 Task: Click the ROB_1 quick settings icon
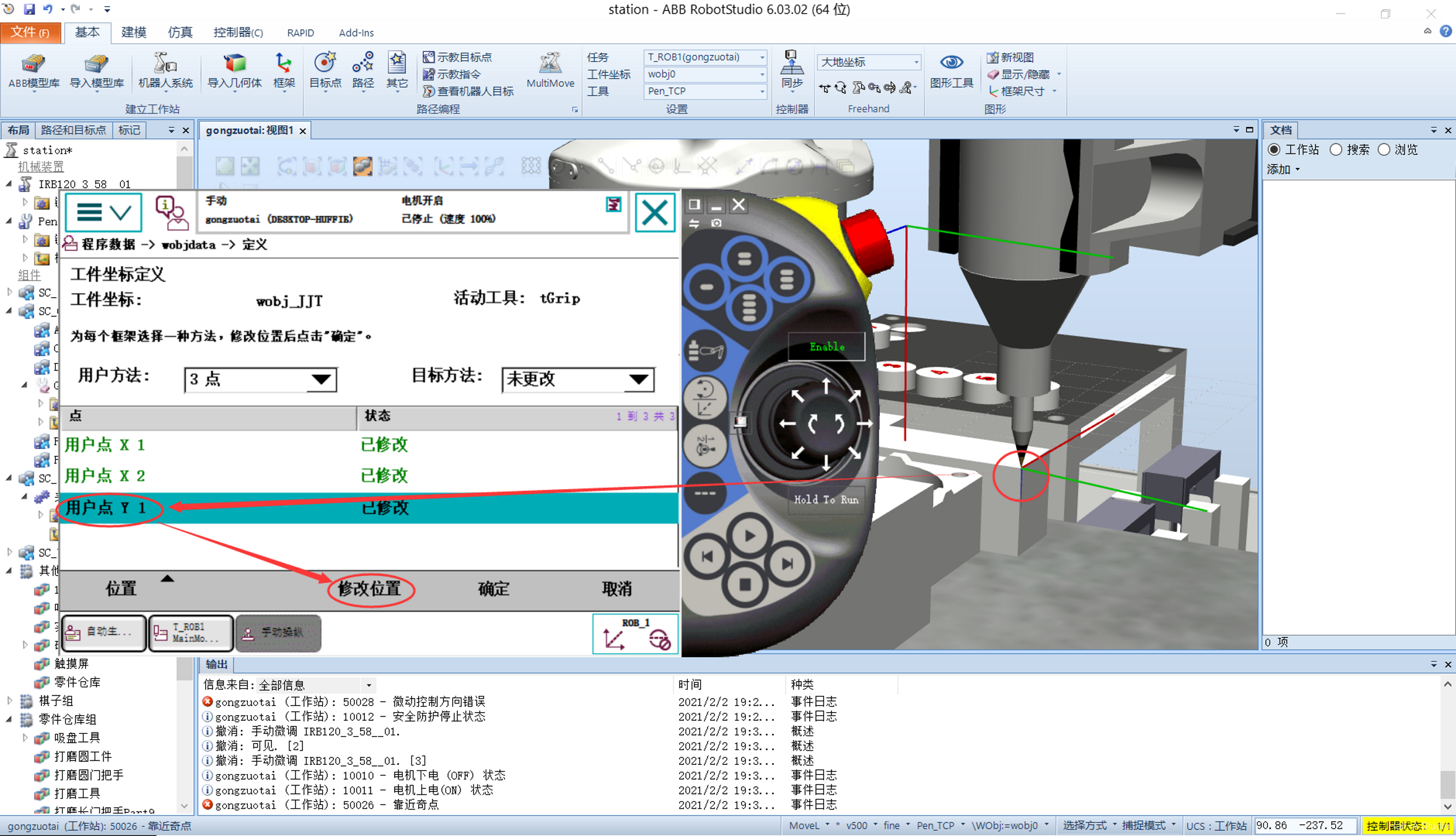pyautogui.click(x=636, y=634)
